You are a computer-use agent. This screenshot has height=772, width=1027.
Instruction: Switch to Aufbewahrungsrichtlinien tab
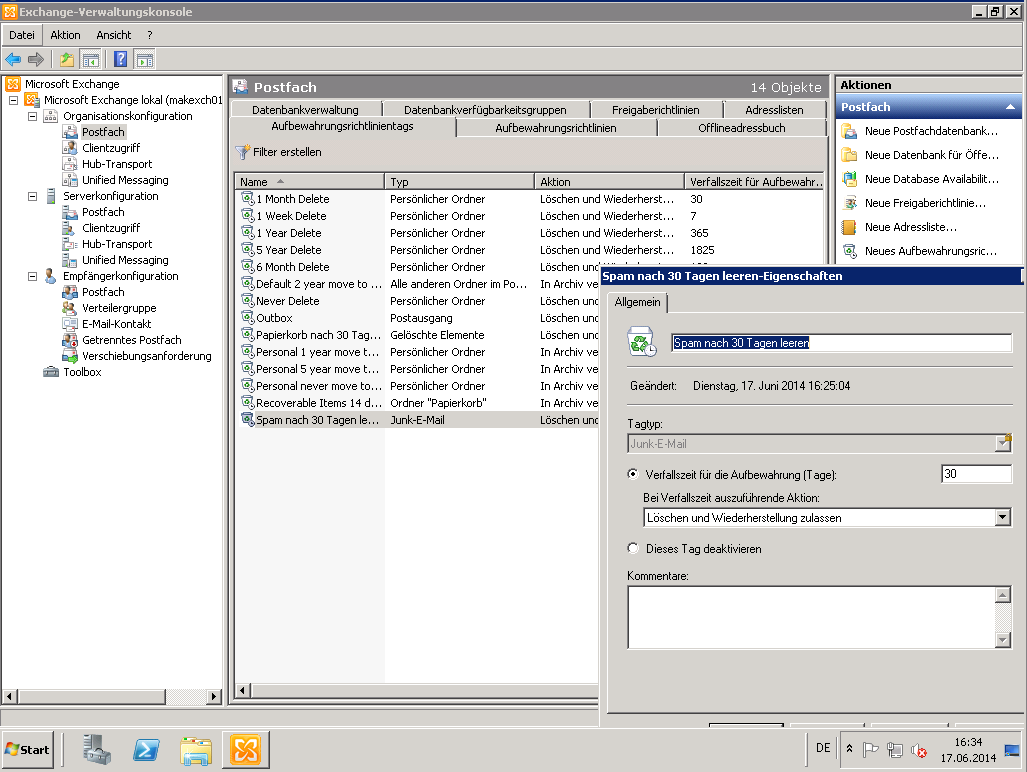pos(555,128)
